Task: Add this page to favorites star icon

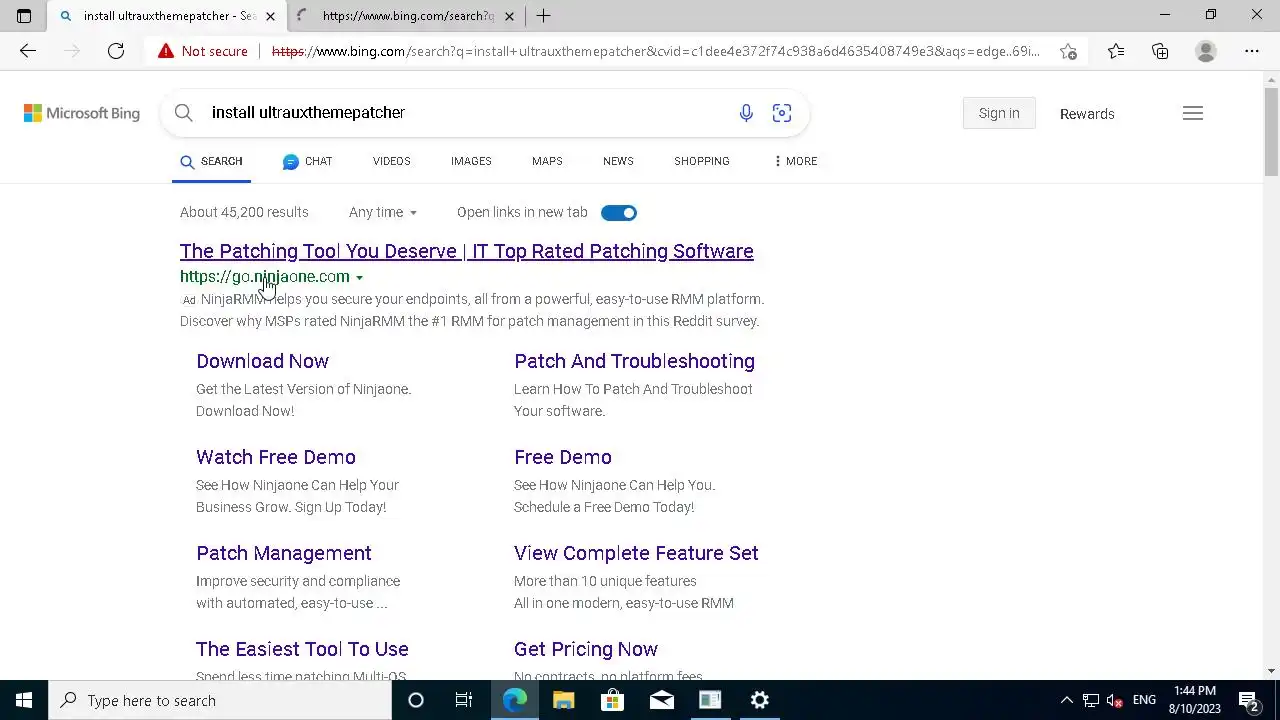Action: [1068, 51]
